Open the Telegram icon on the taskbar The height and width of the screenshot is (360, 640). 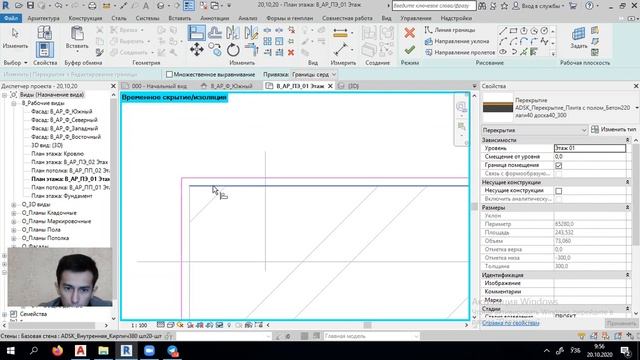pyautogui.click(x=172, y=351)
